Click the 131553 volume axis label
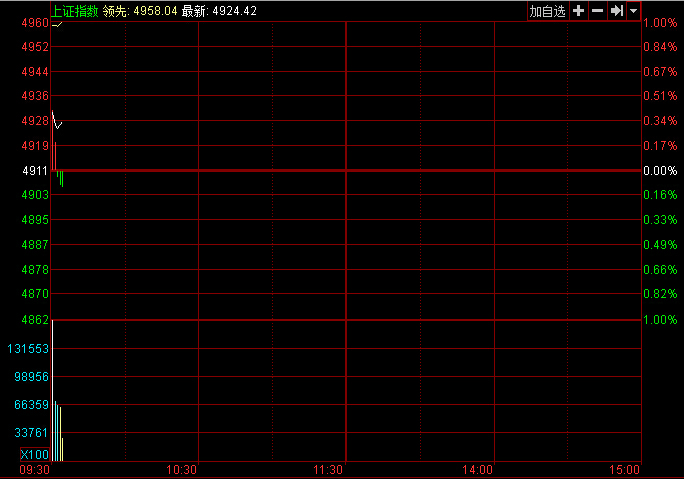The width and height of the screenshot is (684, 479). [28, 349]
